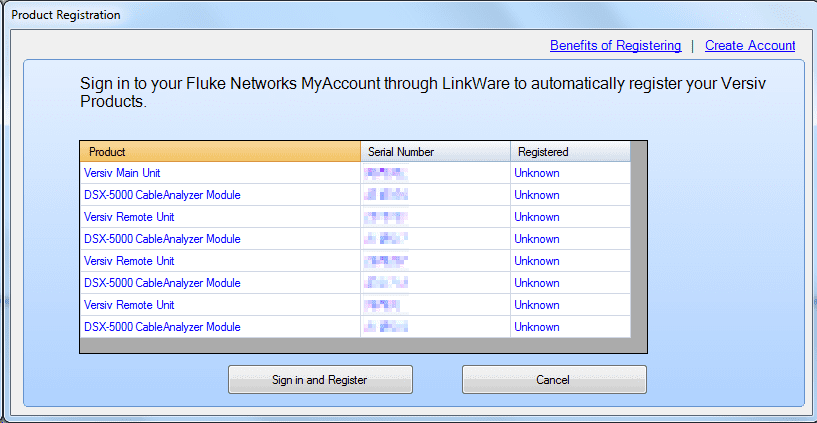Select the last DSX-5000 CableAnalyzer Module row
Viewport: 817px width, 423px height.
(x=162, y=327)
